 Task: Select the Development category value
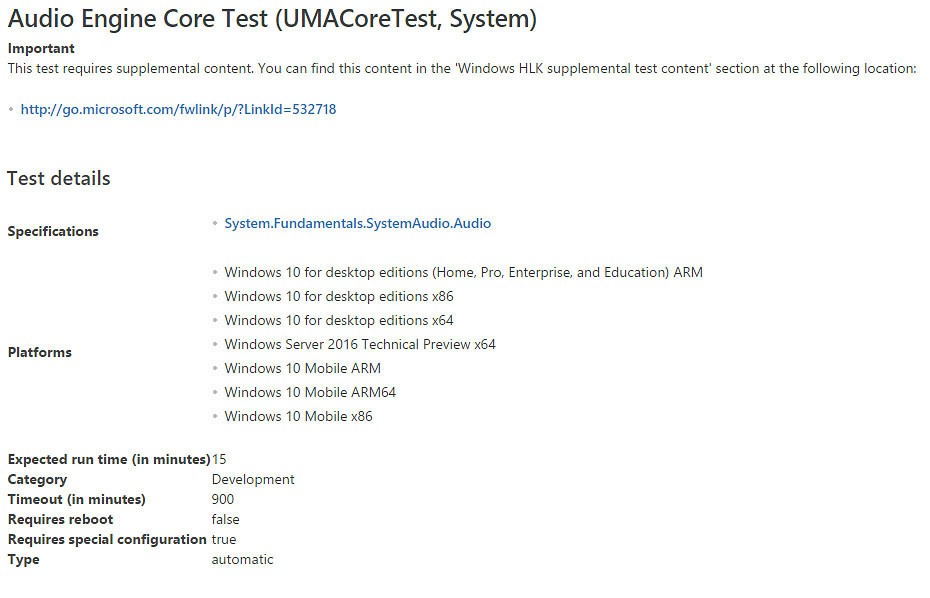253,480
